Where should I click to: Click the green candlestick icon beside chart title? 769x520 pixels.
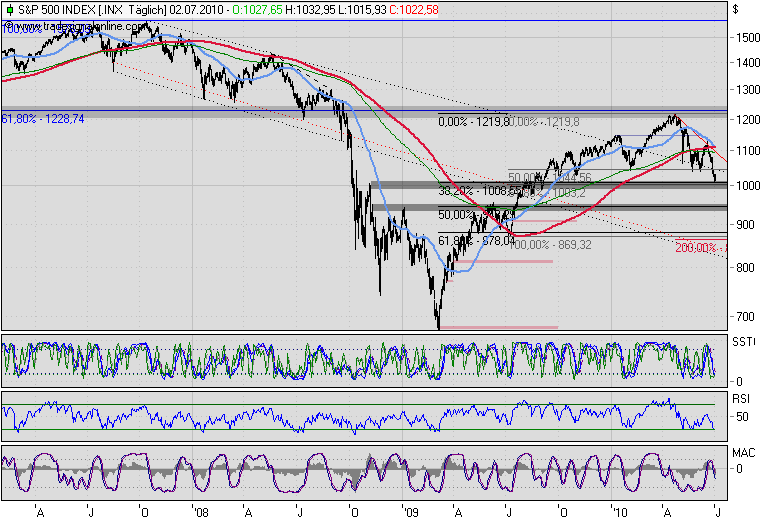[9, 10]
